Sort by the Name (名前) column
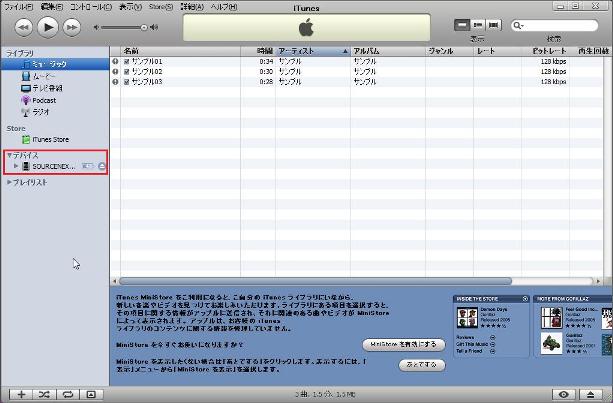The width and height of the screenshot is (613, 403). point(181,51)
